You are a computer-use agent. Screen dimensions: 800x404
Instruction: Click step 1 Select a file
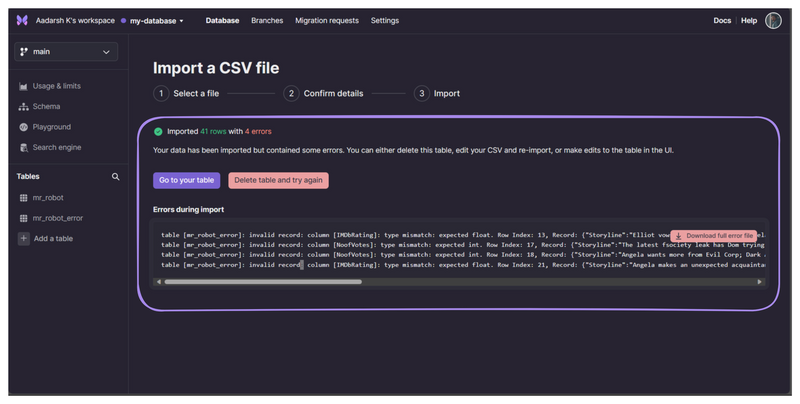[186, 94]
